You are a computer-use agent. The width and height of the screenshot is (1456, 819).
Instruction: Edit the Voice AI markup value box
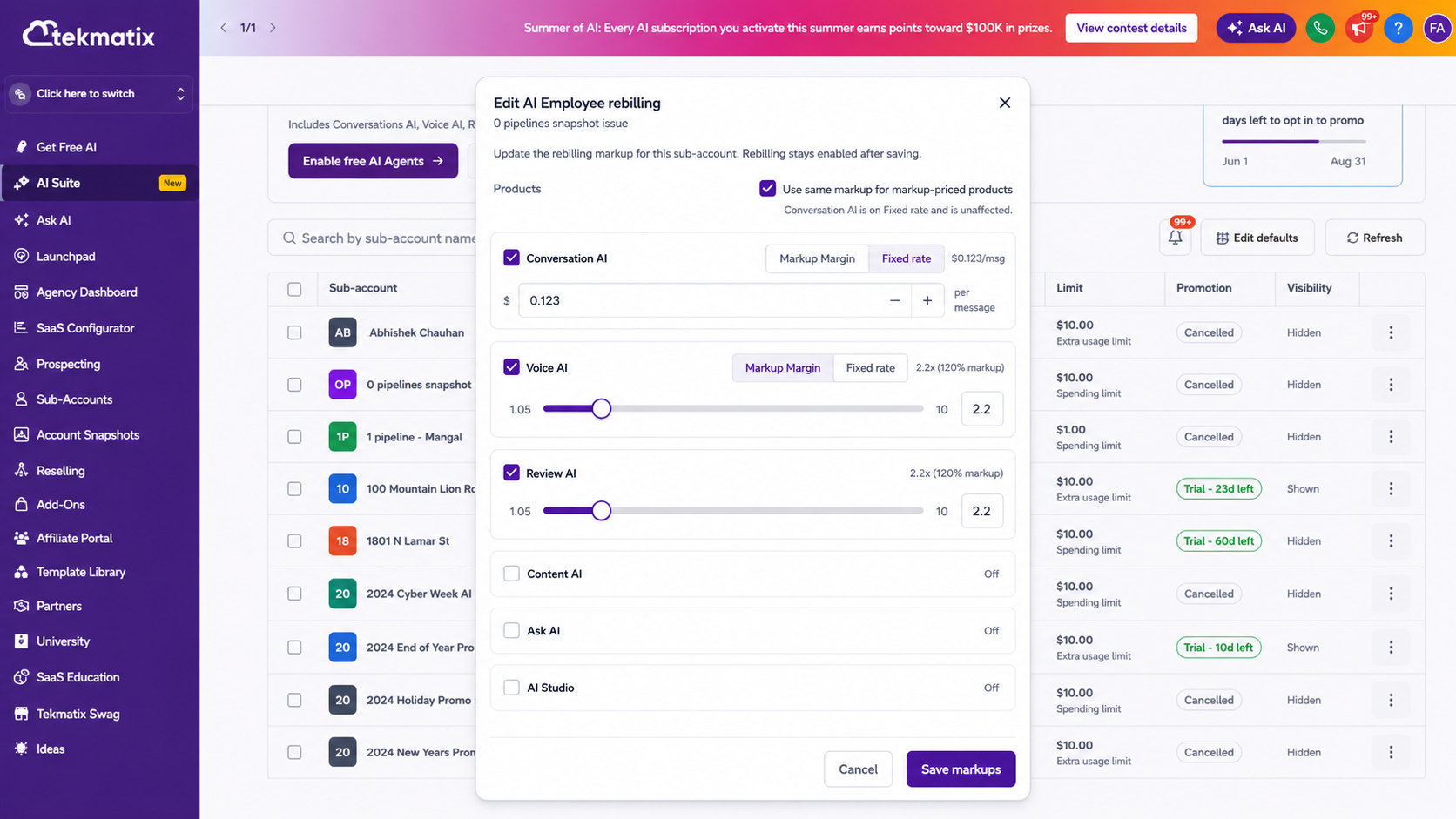[x=981, y=409]
